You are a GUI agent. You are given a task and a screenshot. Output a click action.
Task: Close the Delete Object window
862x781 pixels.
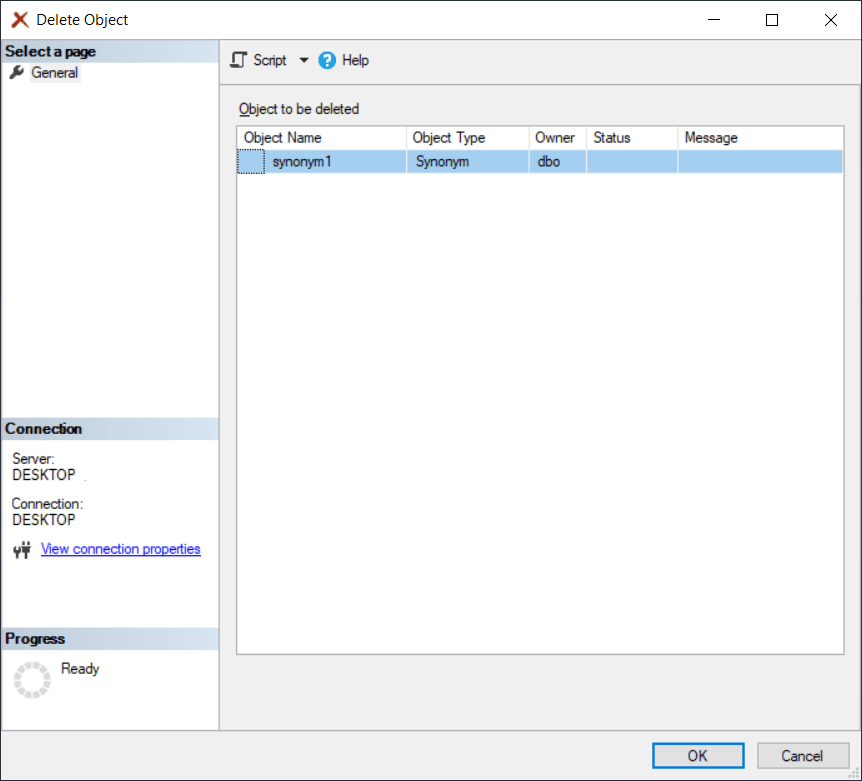point(831,20)
